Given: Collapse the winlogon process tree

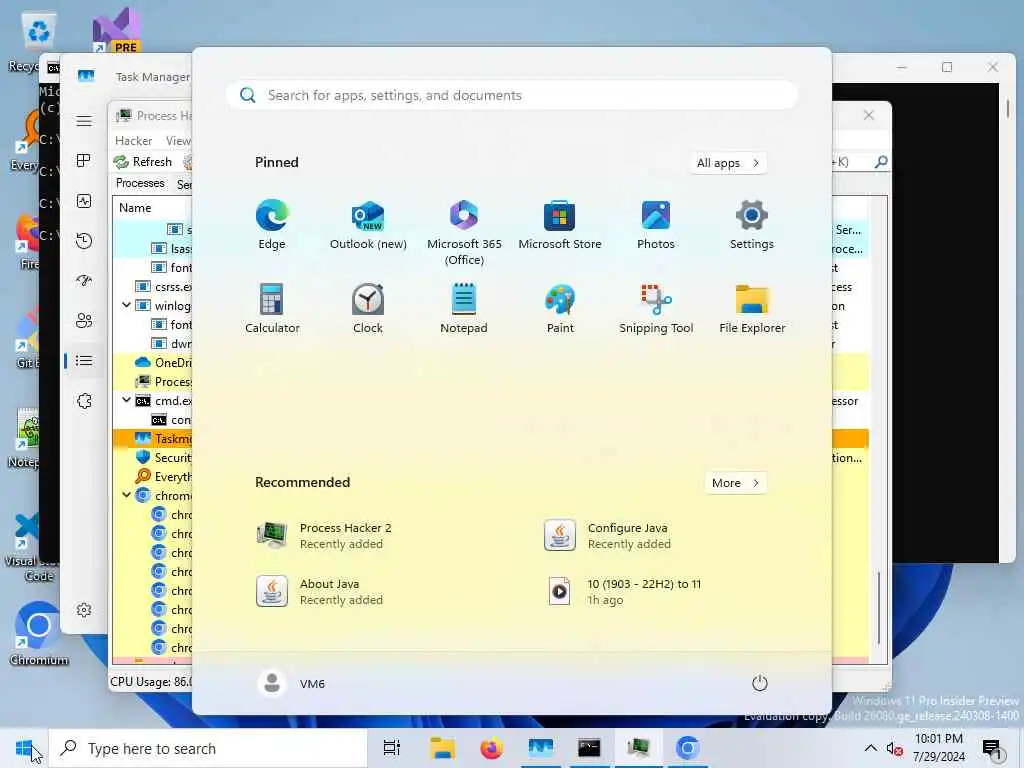Looking at the screenshot, I should coord(126,305).
